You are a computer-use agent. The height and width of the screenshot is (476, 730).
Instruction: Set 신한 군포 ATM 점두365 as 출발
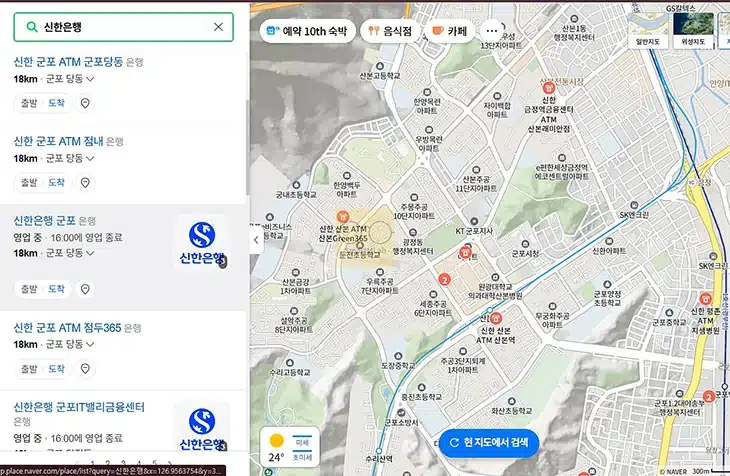29,368
